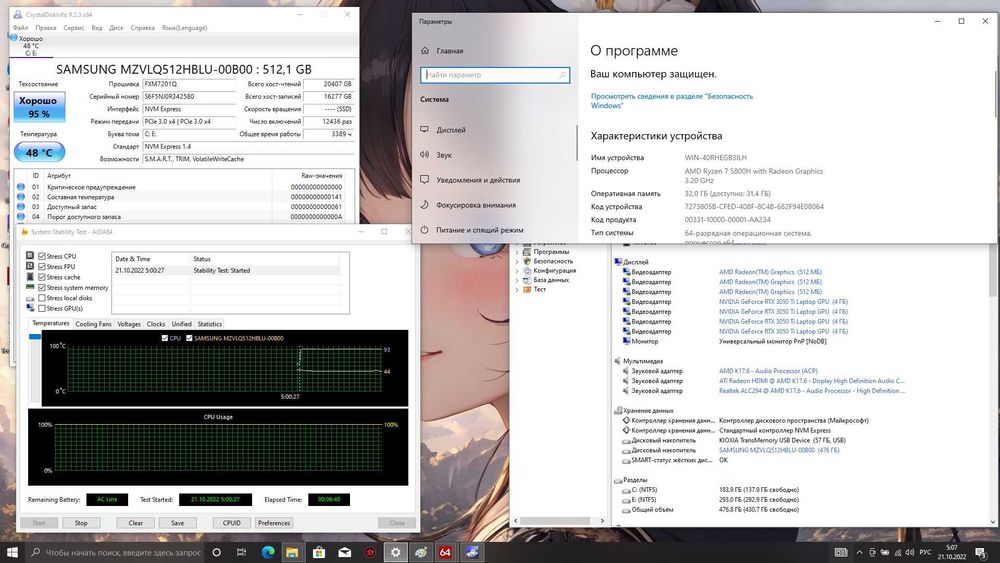Click Clear button in stability test
Screen dimensions: 1000x563
pyautogui.click(x=136, y=523)
